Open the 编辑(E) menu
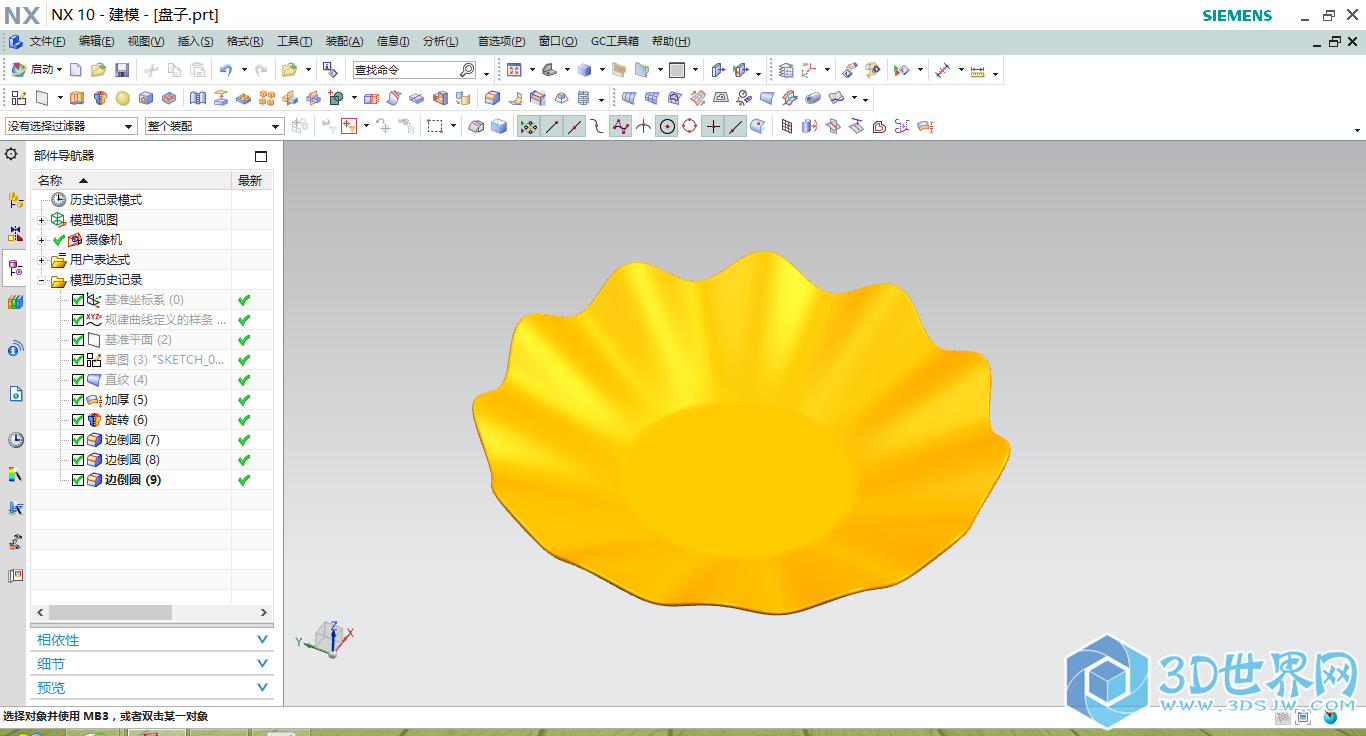The image size is (1366, 736). [97, 42]
